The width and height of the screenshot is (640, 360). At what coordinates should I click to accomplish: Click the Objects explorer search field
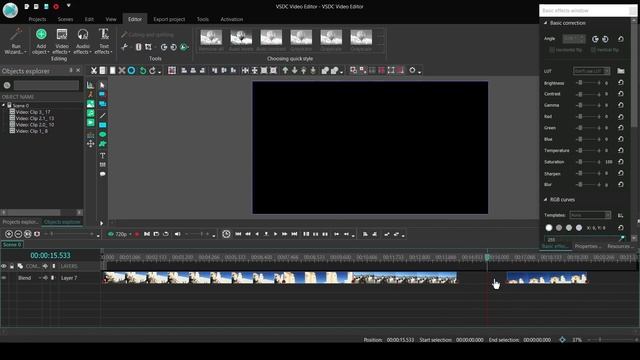(x=46, y=85)
